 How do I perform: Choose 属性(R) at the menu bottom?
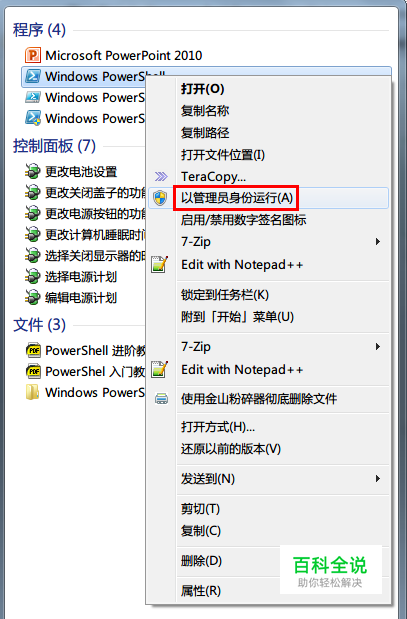[x=201, y=591]
